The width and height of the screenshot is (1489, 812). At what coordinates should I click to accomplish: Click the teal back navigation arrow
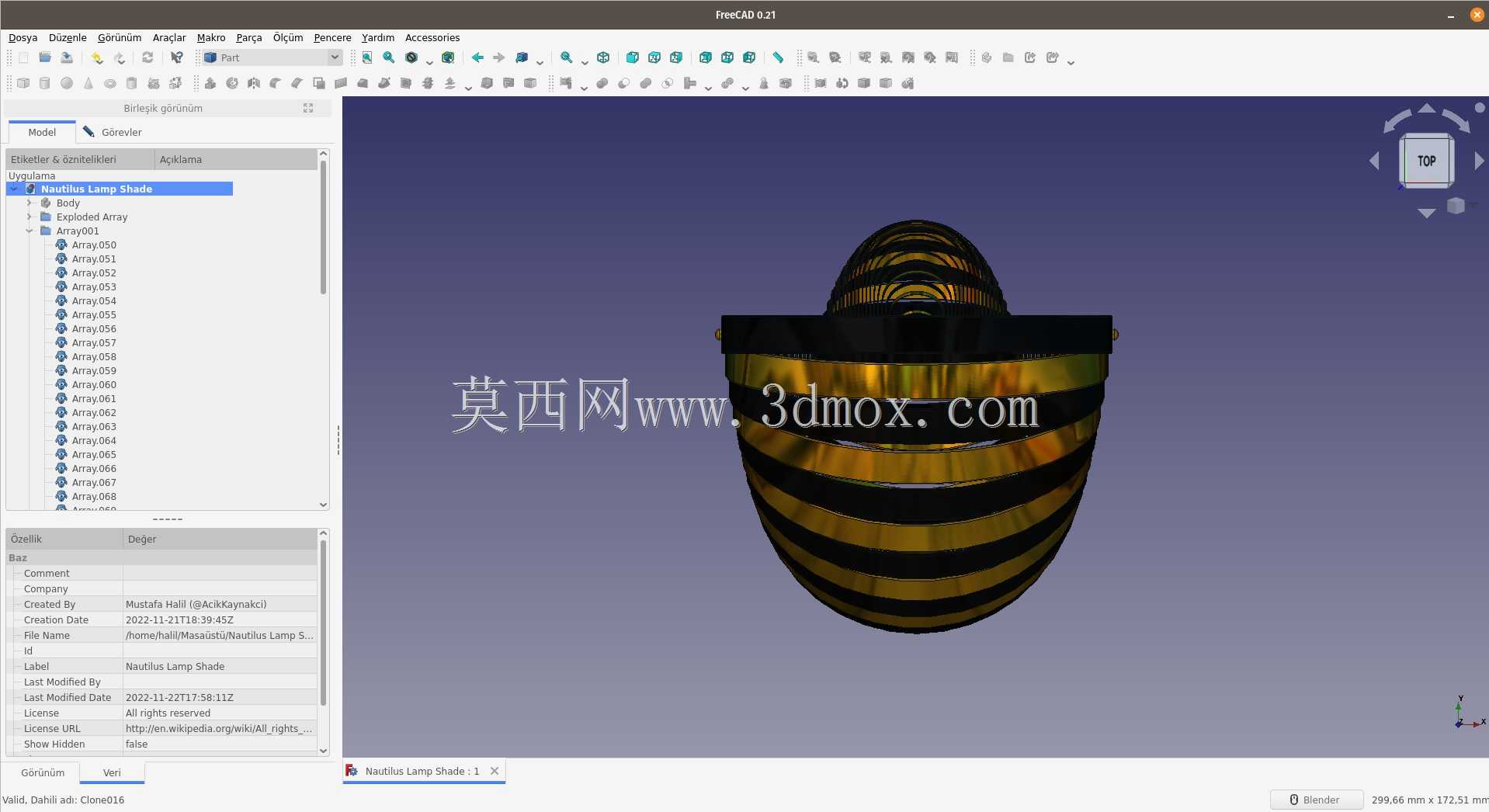tap(477, 57)
